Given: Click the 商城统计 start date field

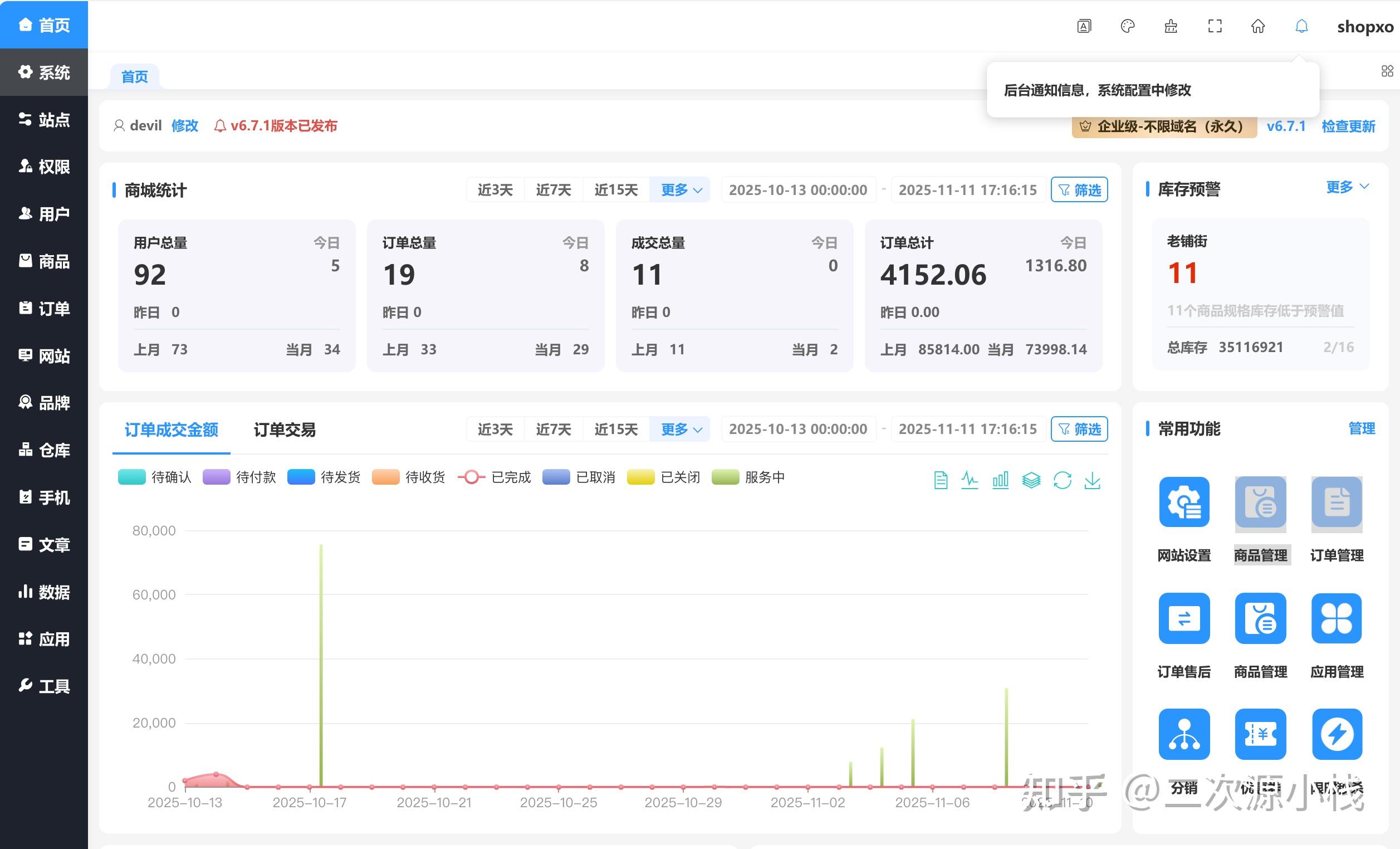Looking at the screenshot, I should coord(797,190).
